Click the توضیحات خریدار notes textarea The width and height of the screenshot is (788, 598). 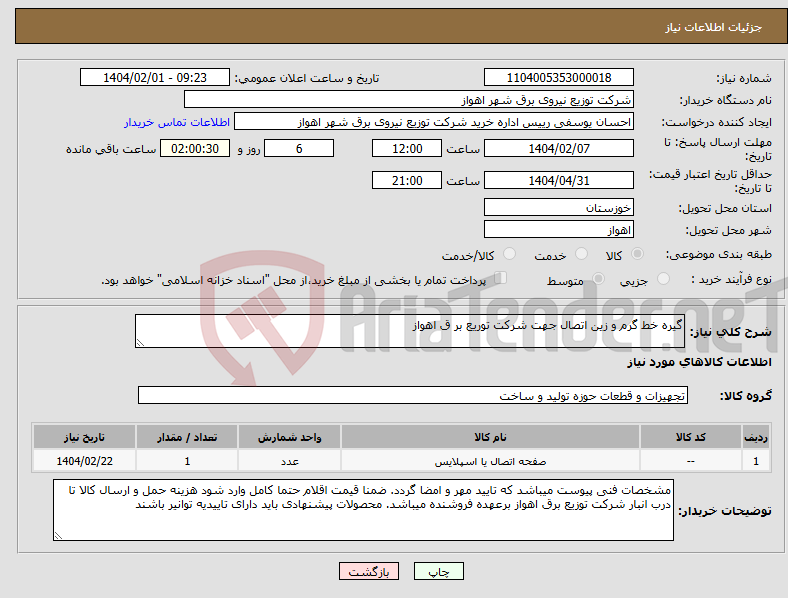coord(363,510)
